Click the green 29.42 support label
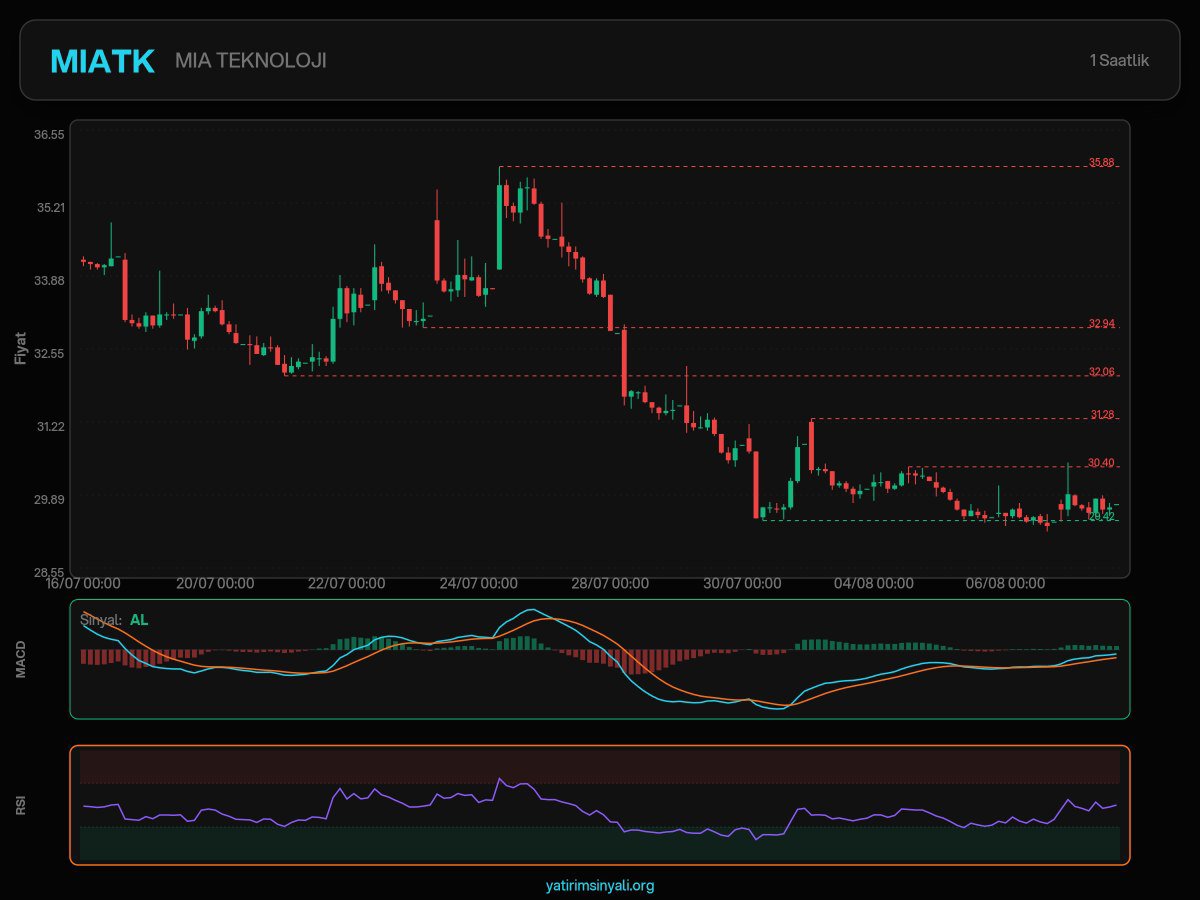This screenshot has width=1200, height=900. (x=1101, y=516)
